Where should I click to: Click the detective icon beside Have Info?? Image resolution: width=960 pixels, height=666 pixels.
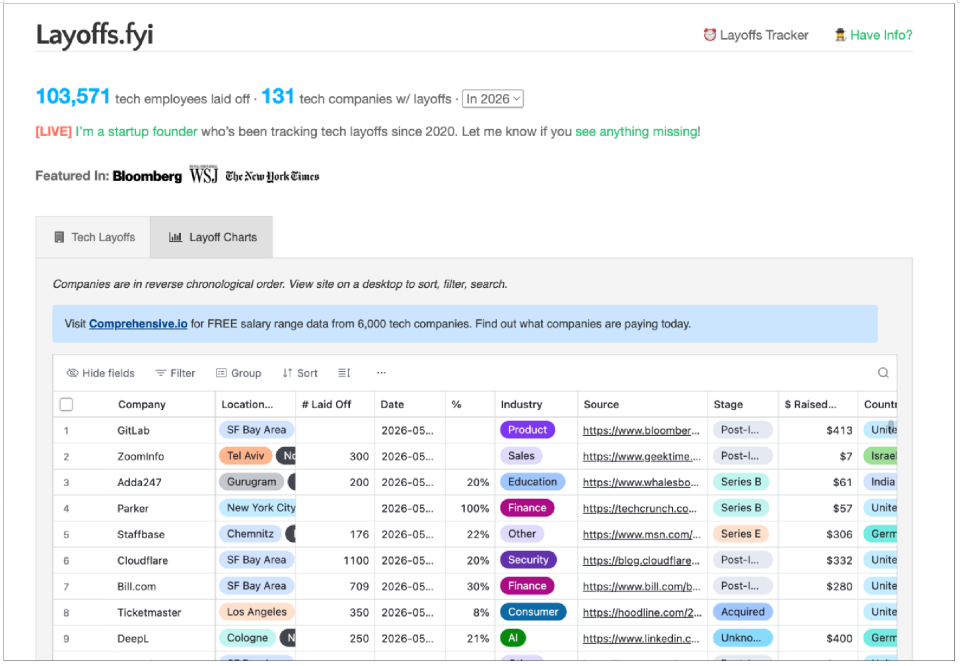[x=841, y=35]
